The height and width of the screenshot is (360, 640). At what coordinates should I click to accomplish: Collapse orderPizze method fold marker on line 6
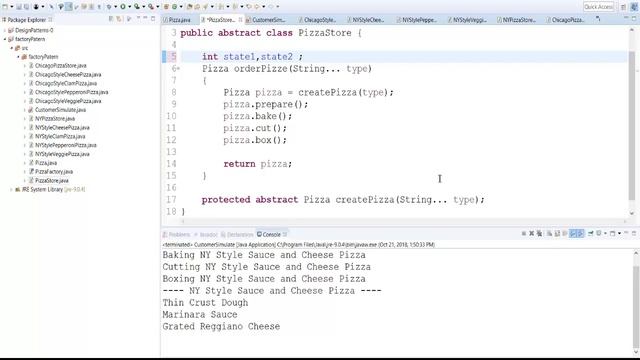178,69
